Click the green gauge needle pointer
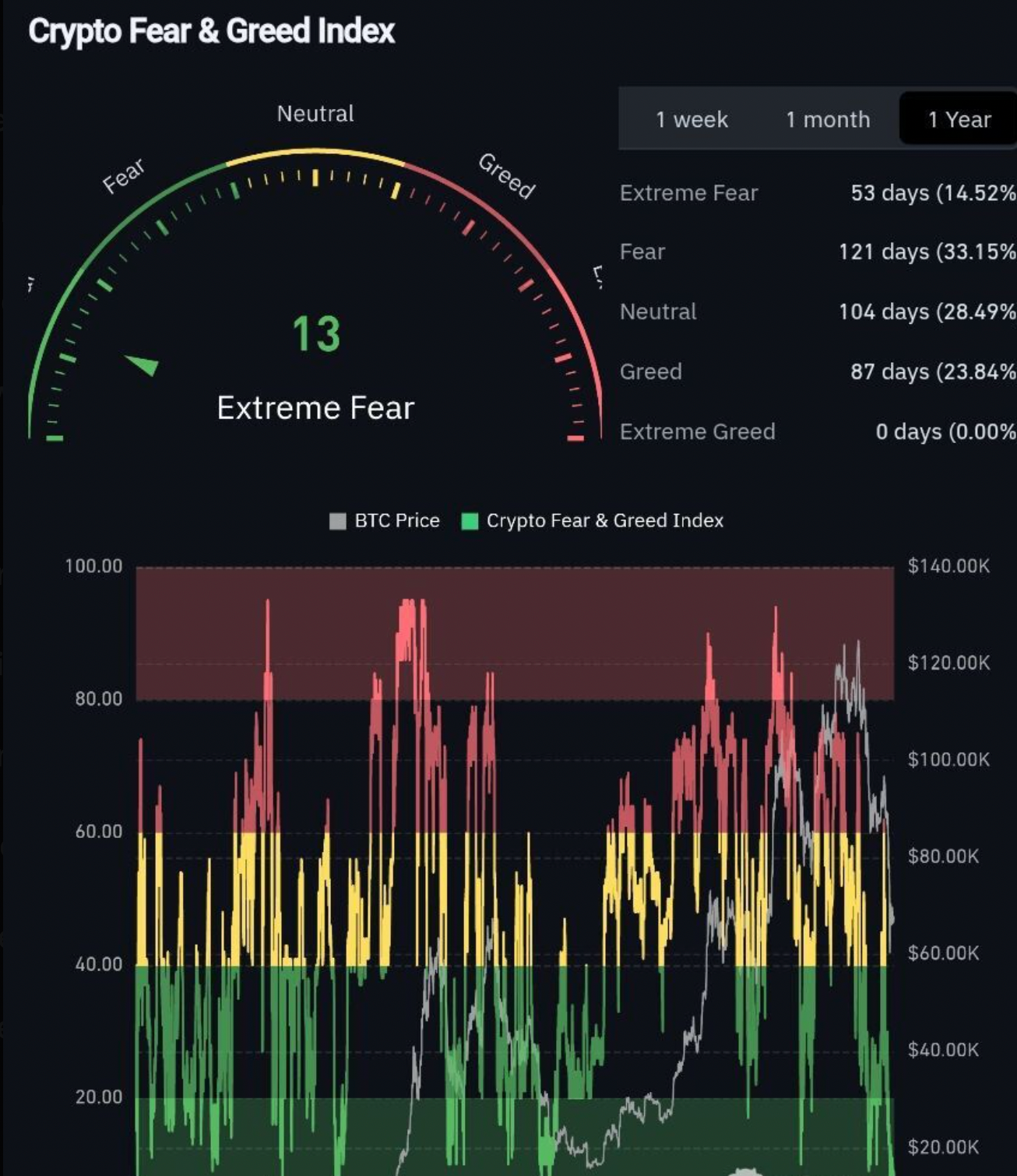1017x1176 pixels. (143, 364)
